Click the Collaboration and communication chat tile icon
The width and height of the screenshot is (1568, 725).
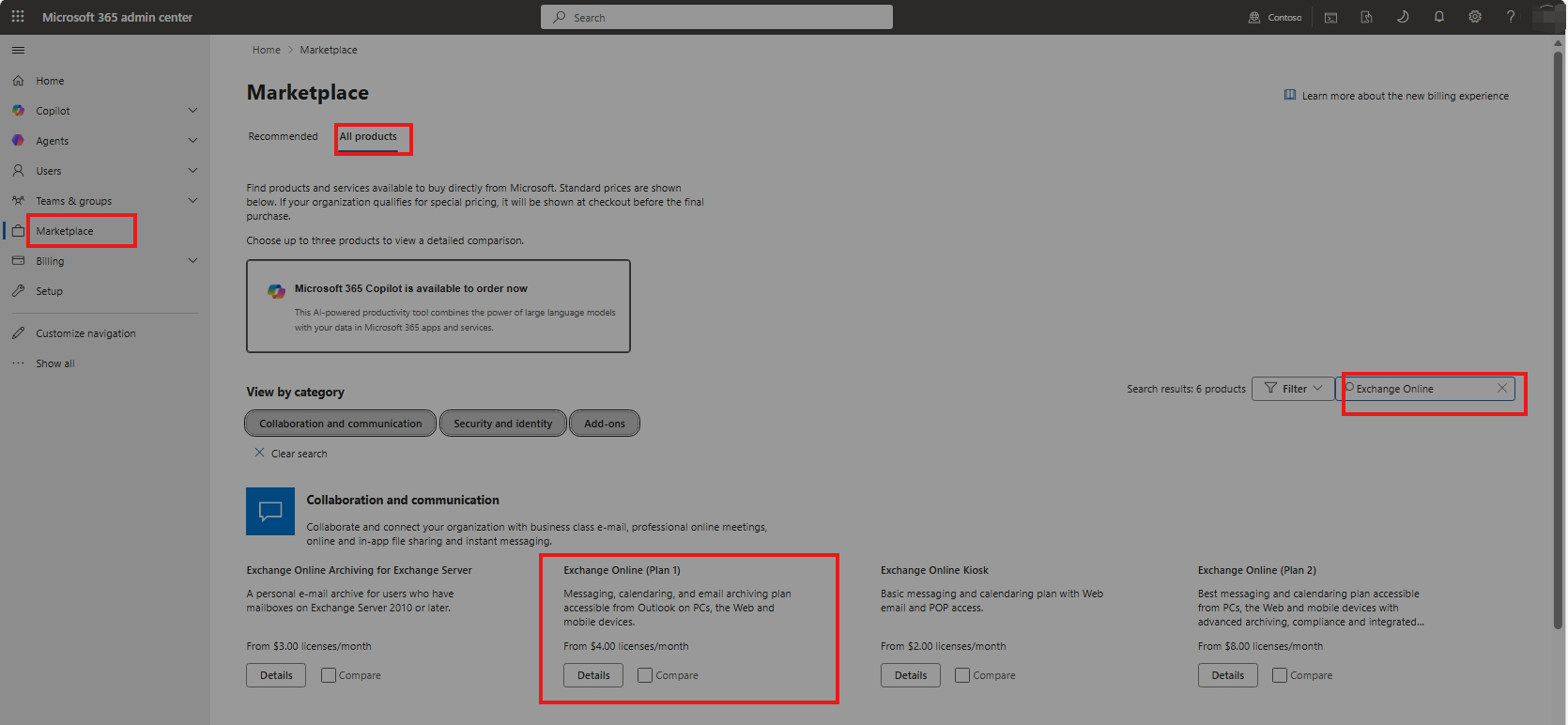pyautogui.click(x=270, y=511)
